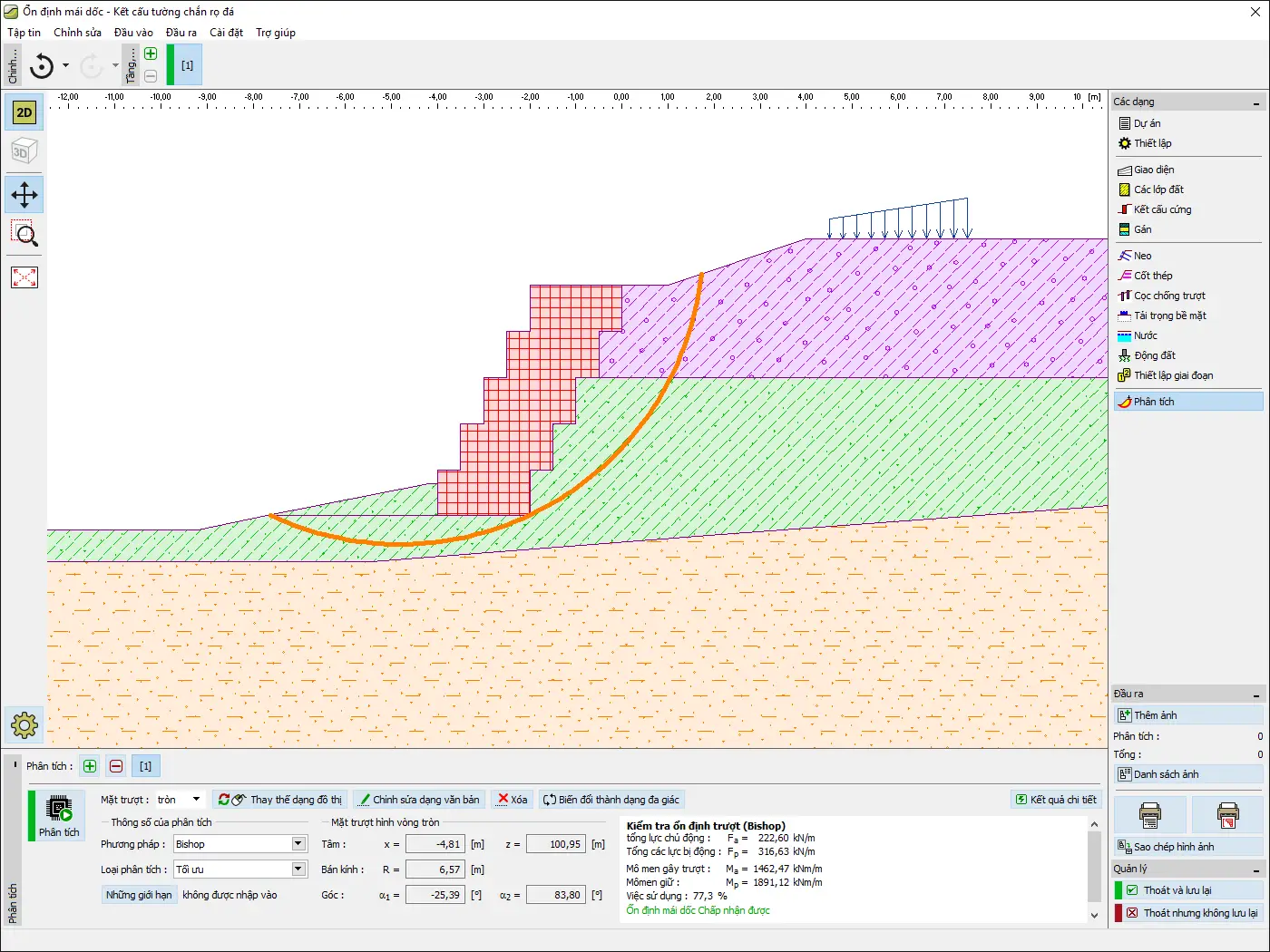
Task: Open the Phương pháp Bishop dropdown
Action: 298,844
